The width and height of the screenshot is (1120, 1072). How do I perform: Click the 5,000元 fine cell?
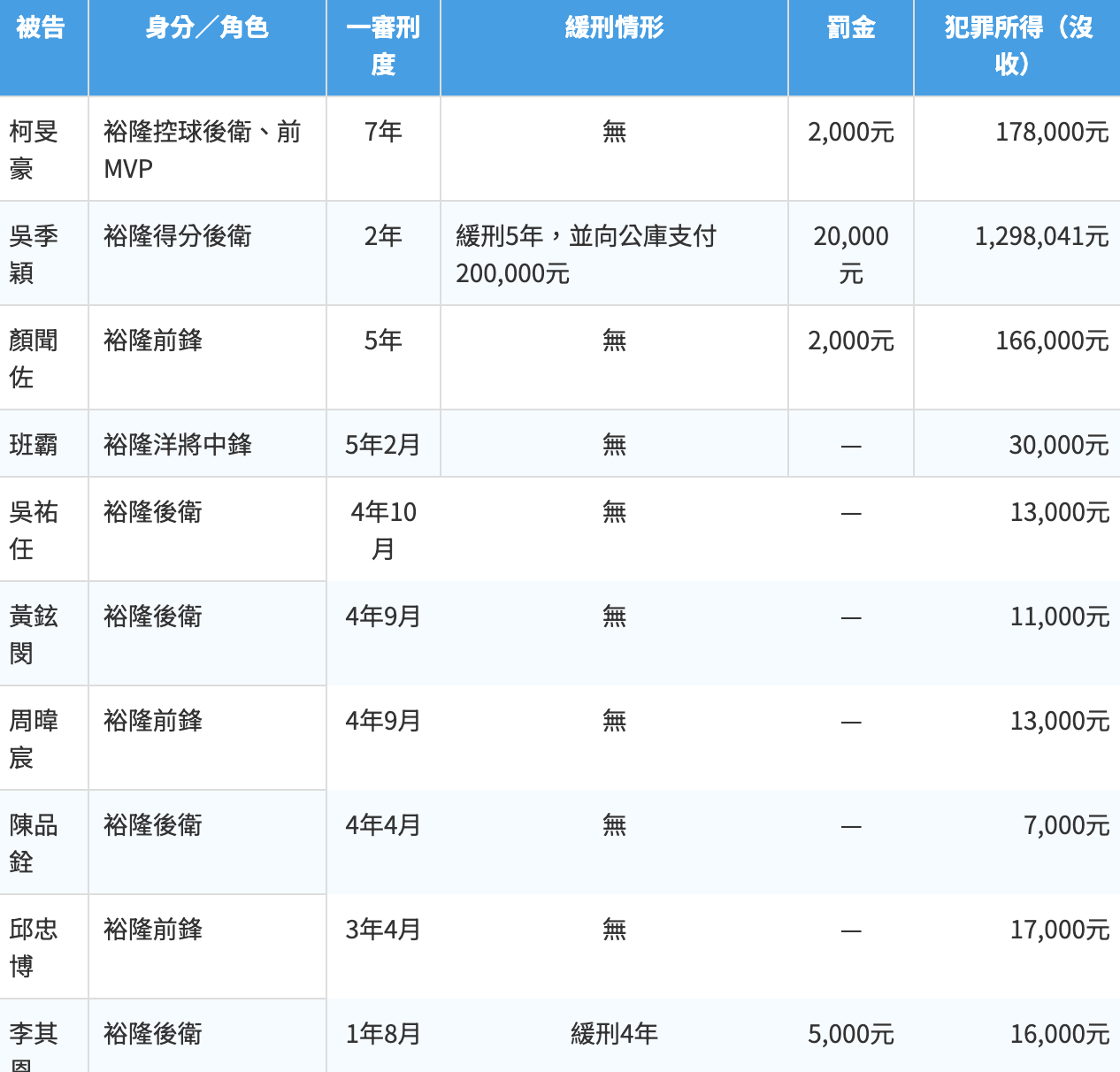851,1034
